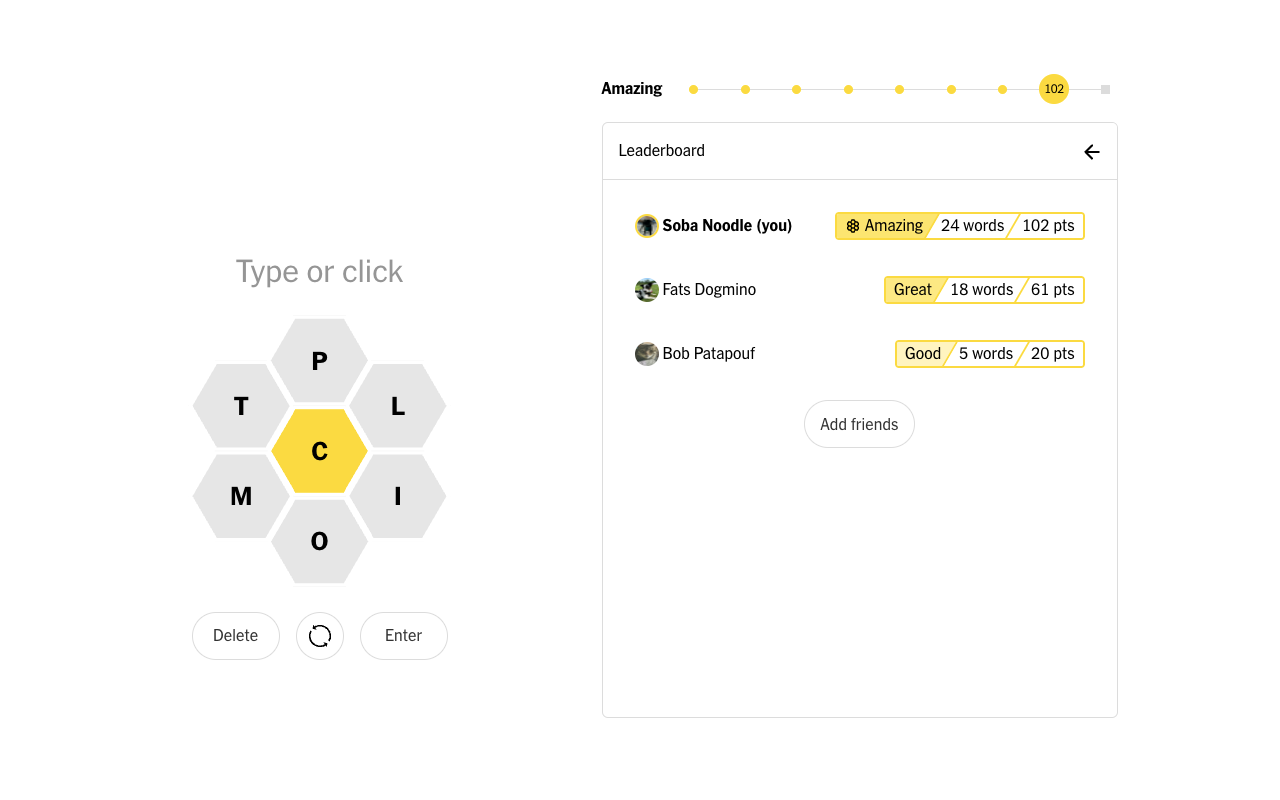
Task: Click the final square marker on progress bar
Action: pyautogui.click(x=1105, y=89)
